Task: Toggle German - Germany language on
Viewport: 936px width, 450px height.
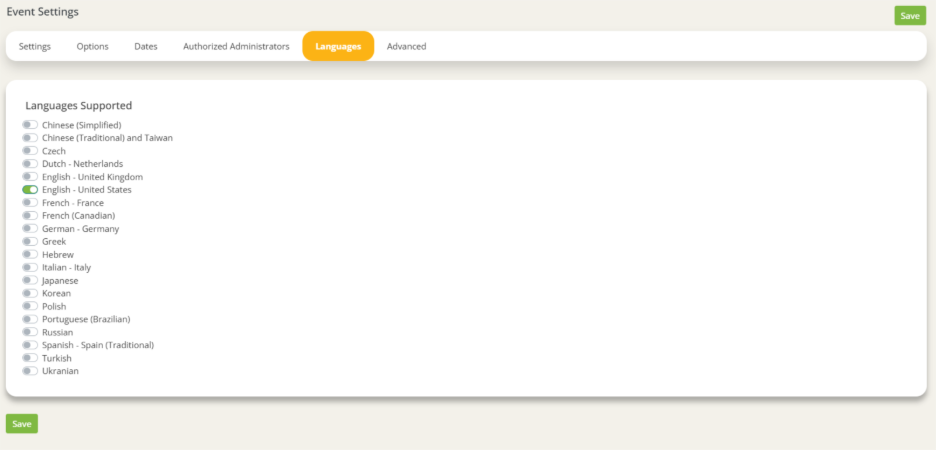Action: point(30,229)
